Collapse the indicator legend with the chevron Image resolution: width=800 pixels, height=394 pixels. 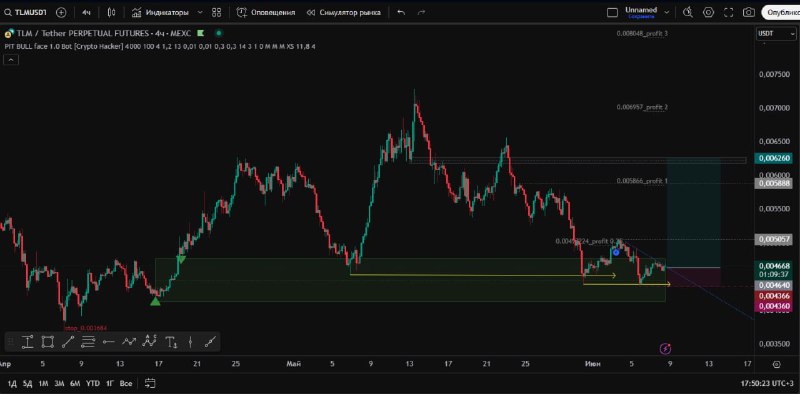click(x=11, y=60)
